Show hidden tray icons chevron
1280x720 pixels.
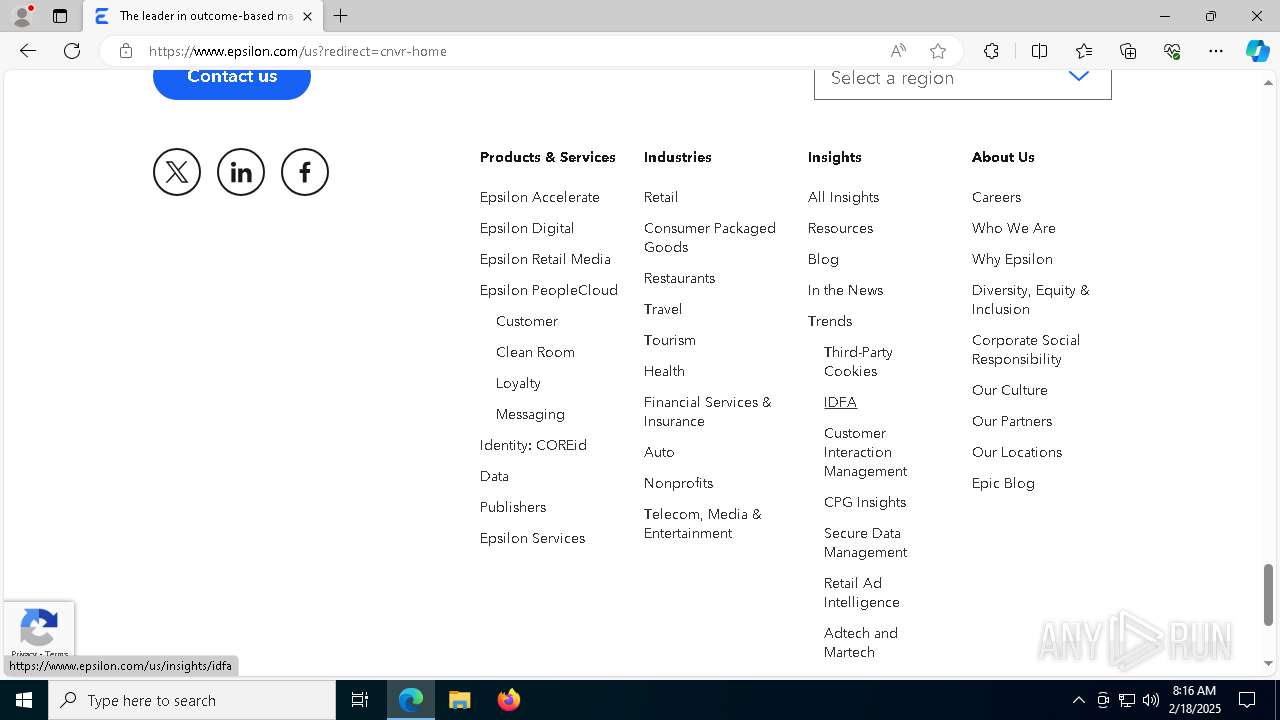coord(1078,700)
